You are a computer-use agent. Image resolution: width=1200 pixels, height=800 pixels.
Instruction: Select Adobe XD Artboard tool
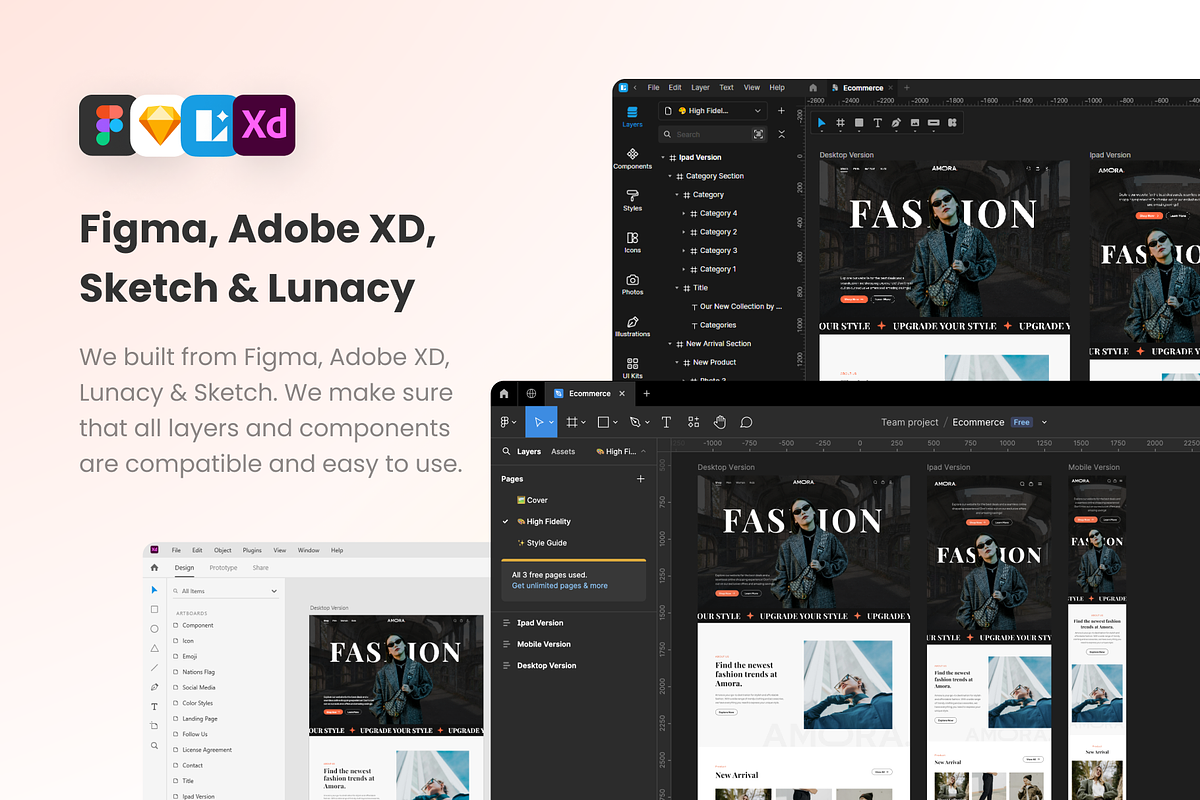(154, 726)
